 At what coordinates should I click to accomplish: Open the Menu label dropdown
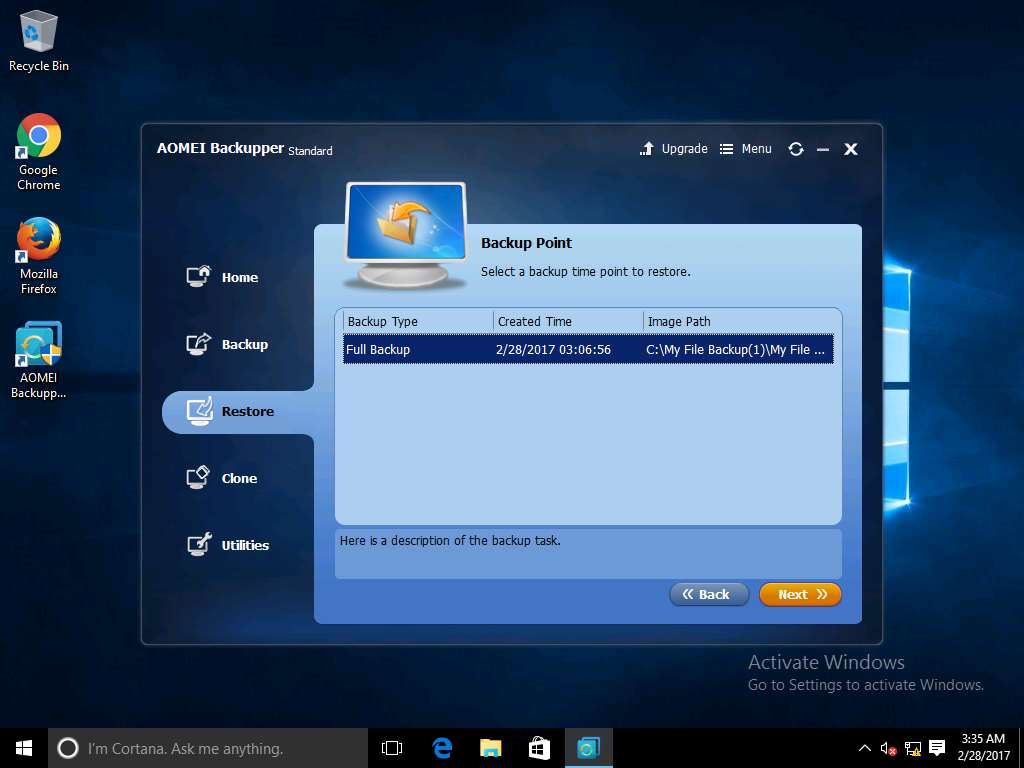pos(756,149)
